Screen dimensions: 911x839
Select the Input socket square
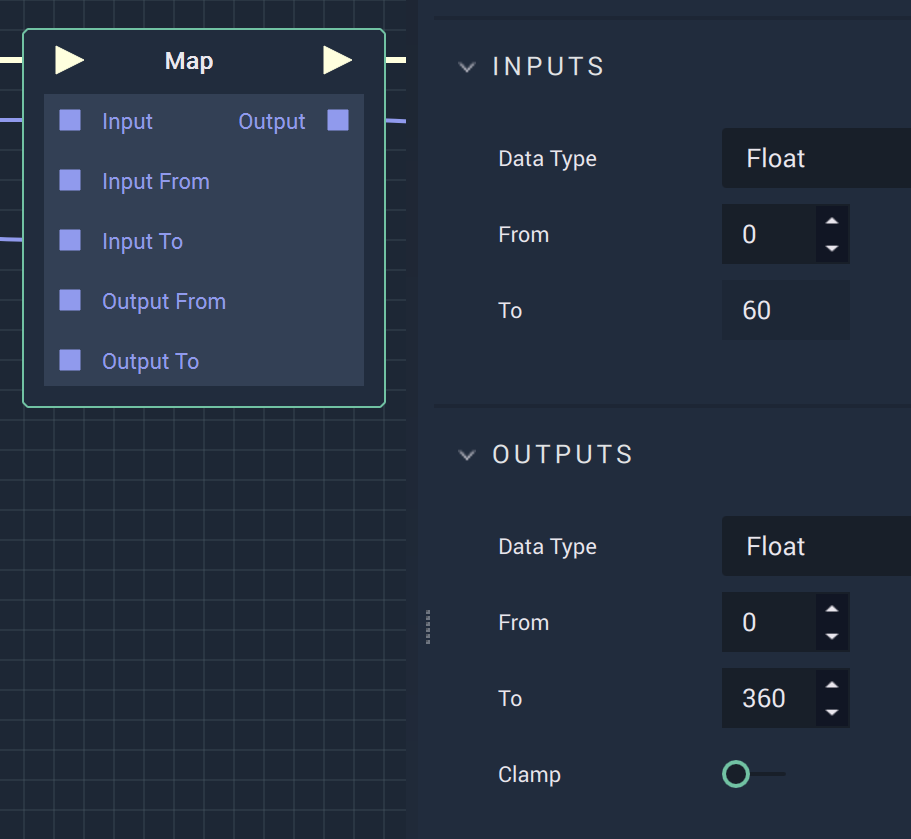(x=70, y=120)
